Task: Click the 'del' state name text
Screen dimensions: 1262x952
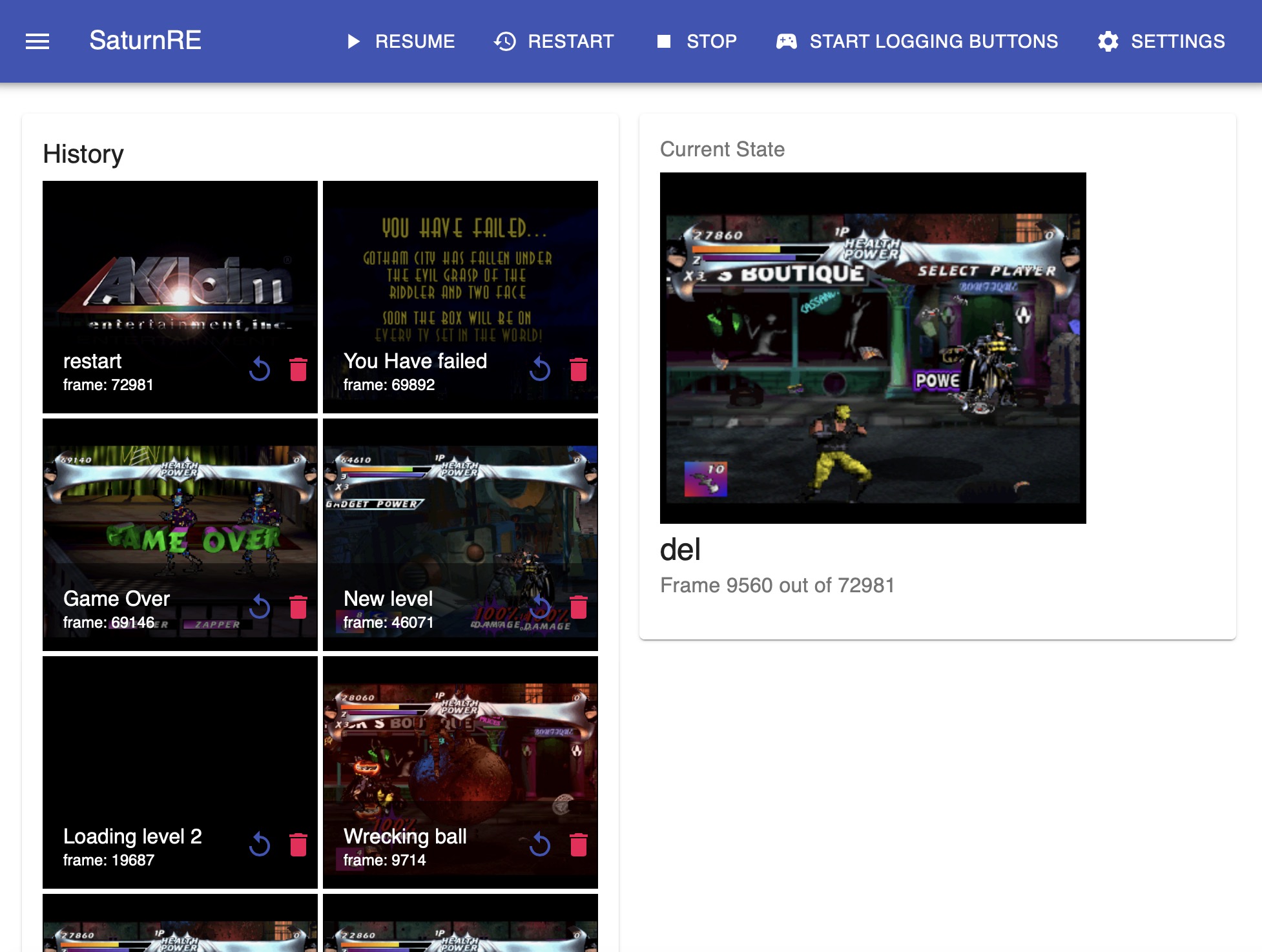Action: pos(680,550)
